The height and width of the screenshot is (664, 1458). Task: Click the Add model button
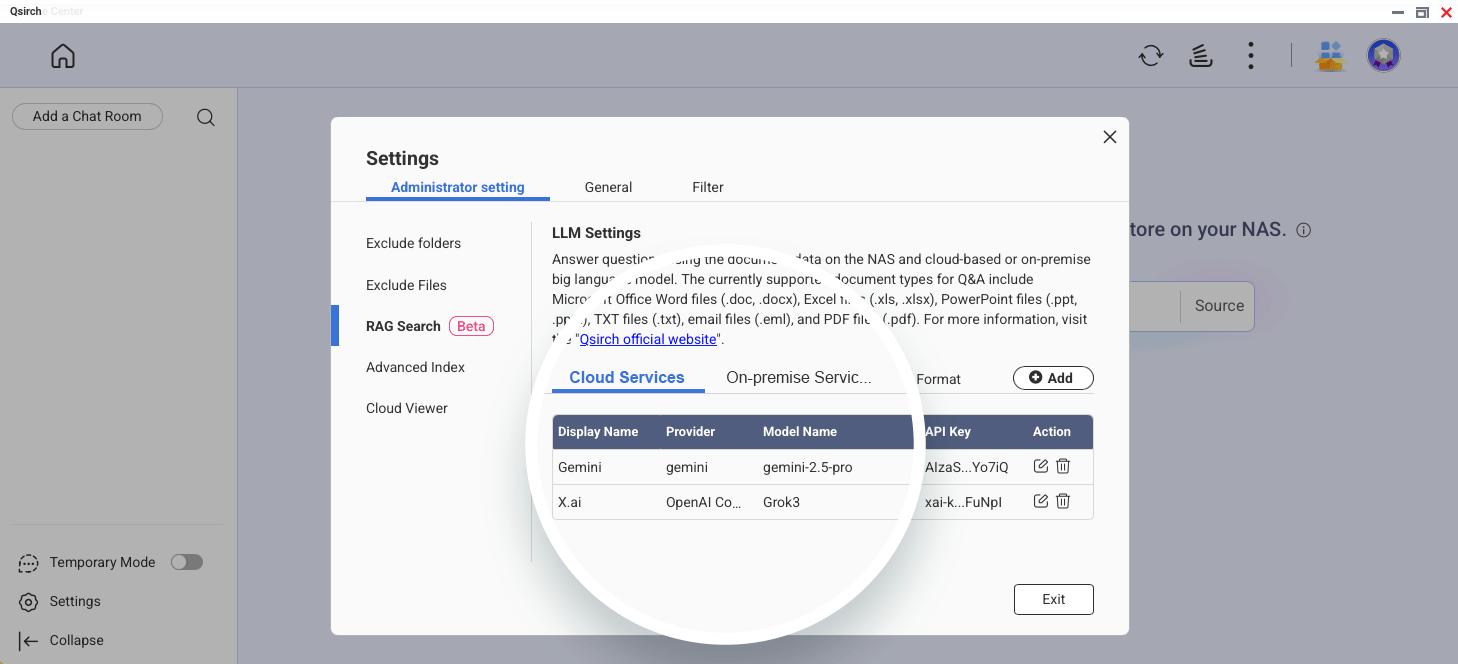(1052, 378)
